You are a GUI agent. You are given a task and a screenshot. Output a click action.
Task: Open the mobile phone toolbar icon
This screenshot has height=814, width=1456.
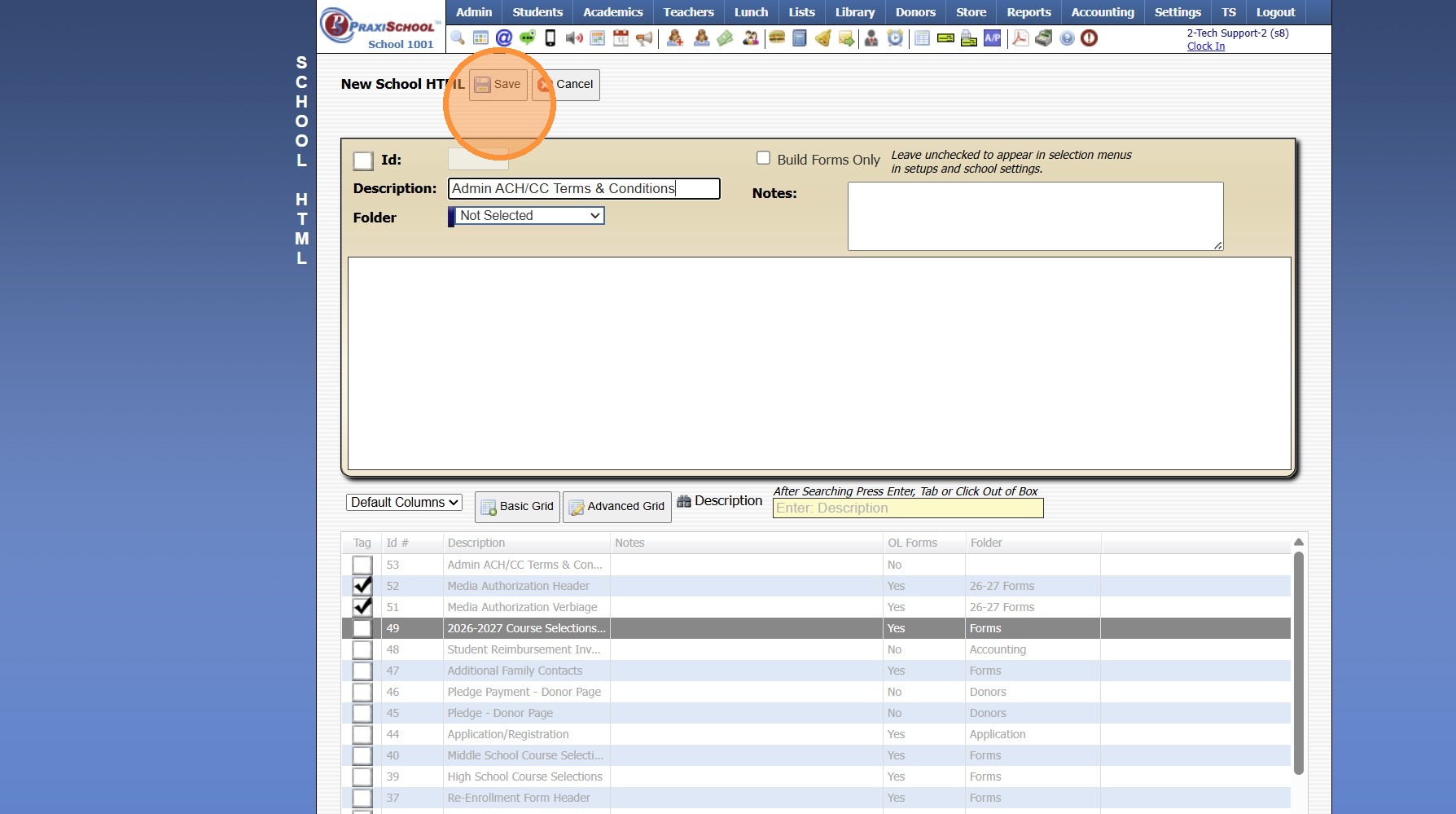click(550, 38)
